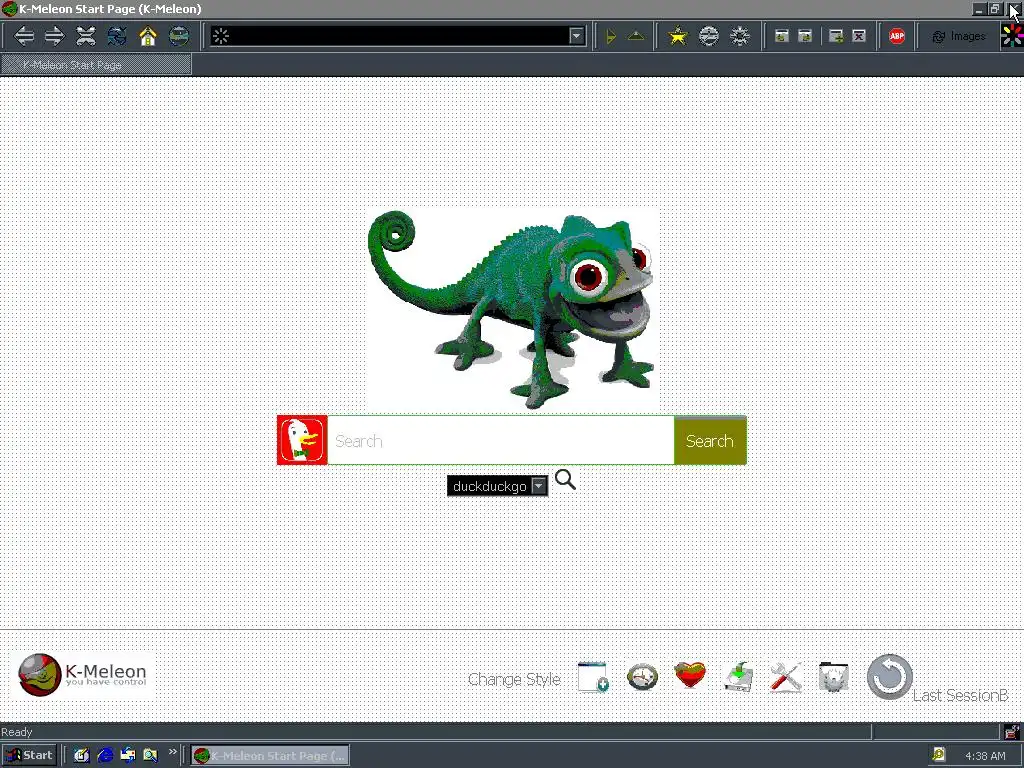The image size is (1024, 768).
Task: Click the K-Meleon you have control logo
Action: 83,675
